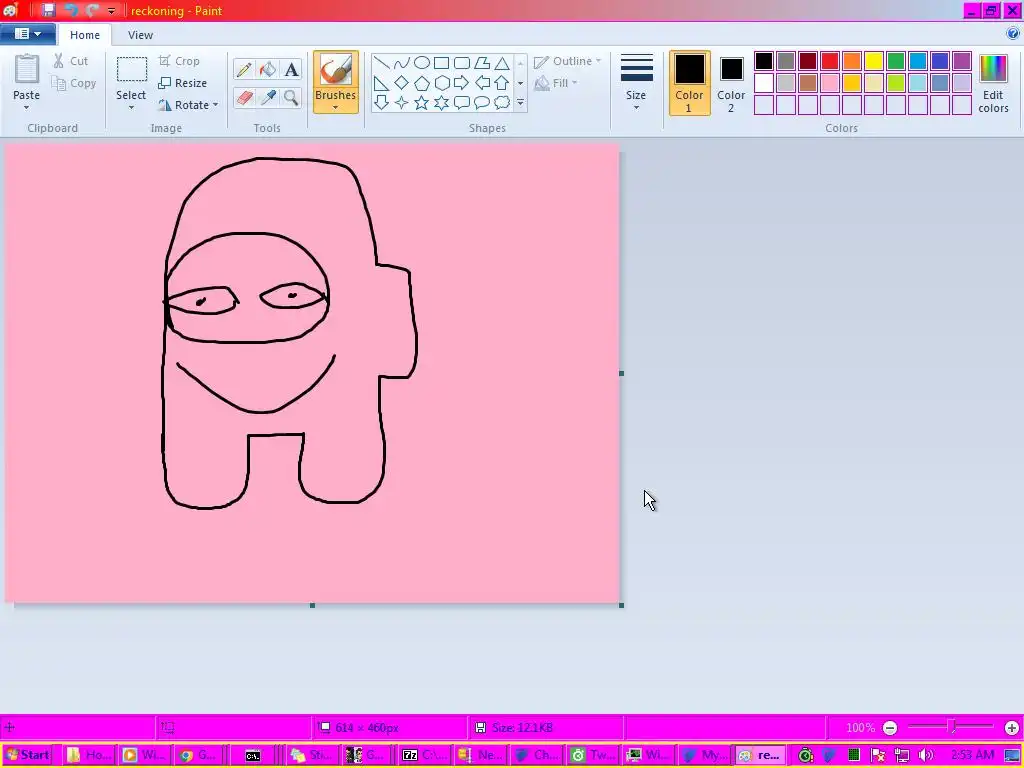This screenshot has width=1024, height=768.
Task: Open the Edit colors dialog
Action: pos(993,82)
